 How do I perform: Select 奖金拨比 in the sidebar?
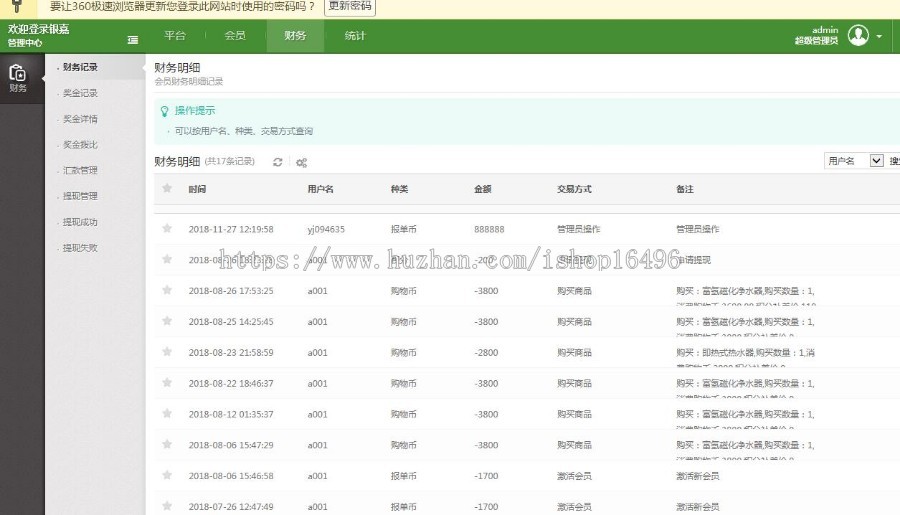click(x=80, y=145)
